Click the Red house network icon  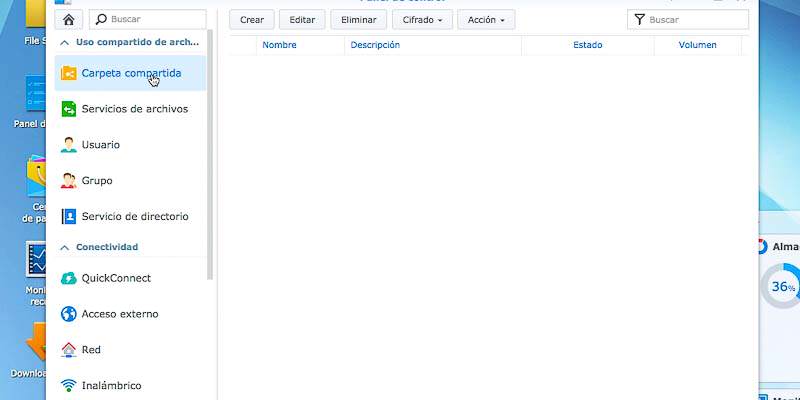(68, 349)
